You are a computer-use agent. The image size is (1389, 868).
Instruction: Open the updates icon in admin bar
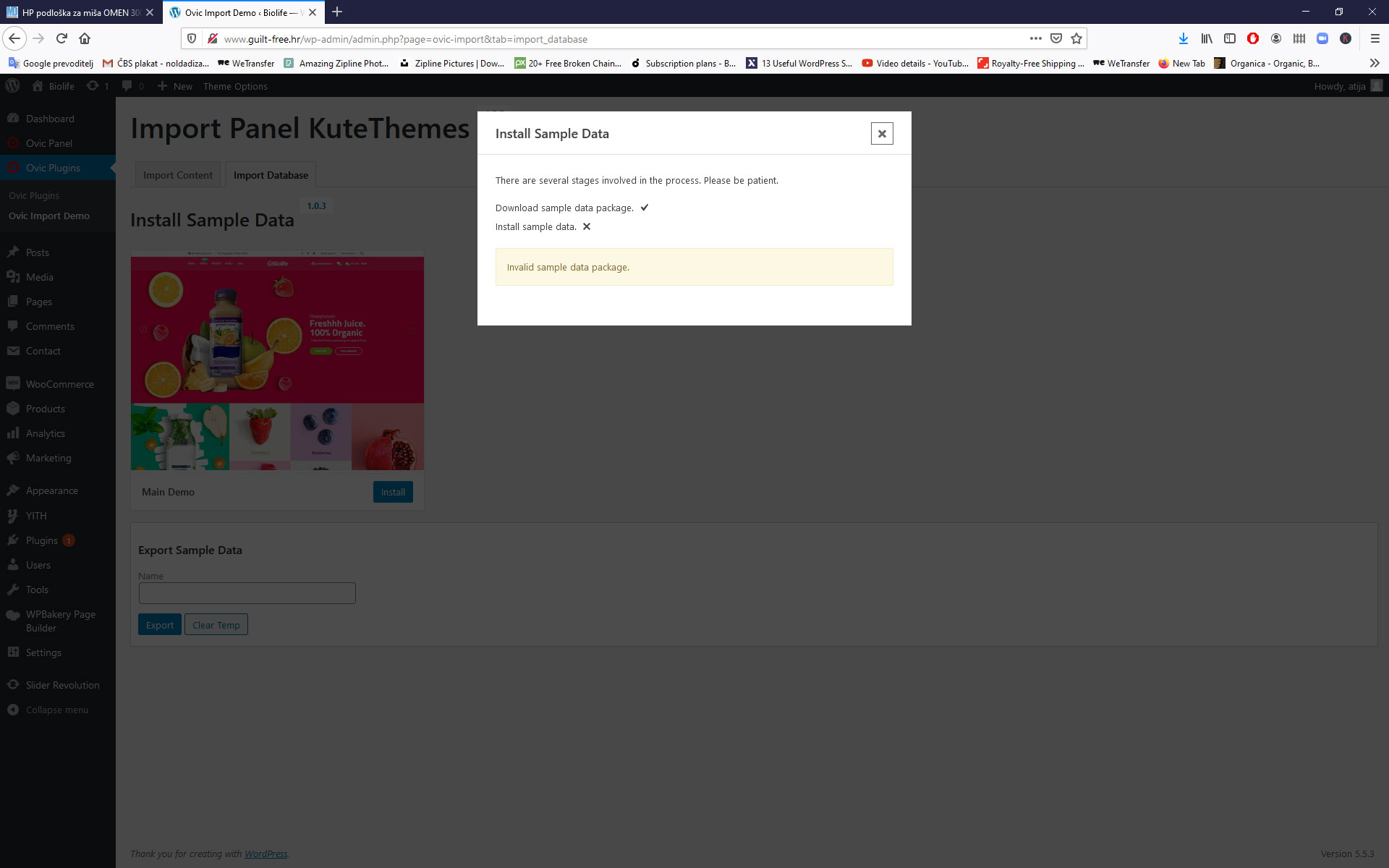tap(98, 86)
